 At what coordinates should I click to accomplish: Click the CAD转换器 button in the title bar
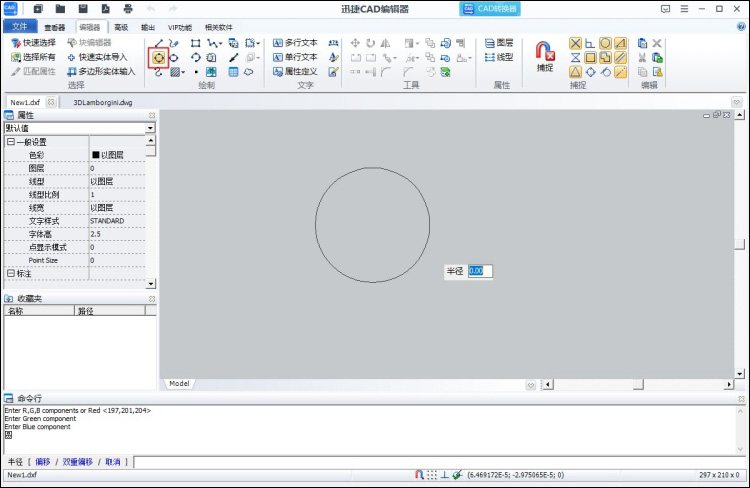[x=490, y=9]
